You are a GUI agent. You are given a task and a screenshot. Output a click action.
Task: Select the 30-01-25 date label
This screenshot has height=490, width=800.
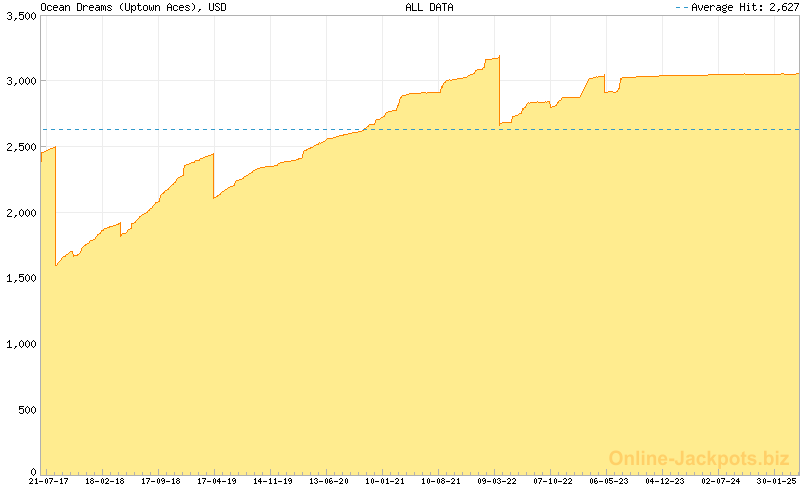pyautogui.click(x=777, y=481)
